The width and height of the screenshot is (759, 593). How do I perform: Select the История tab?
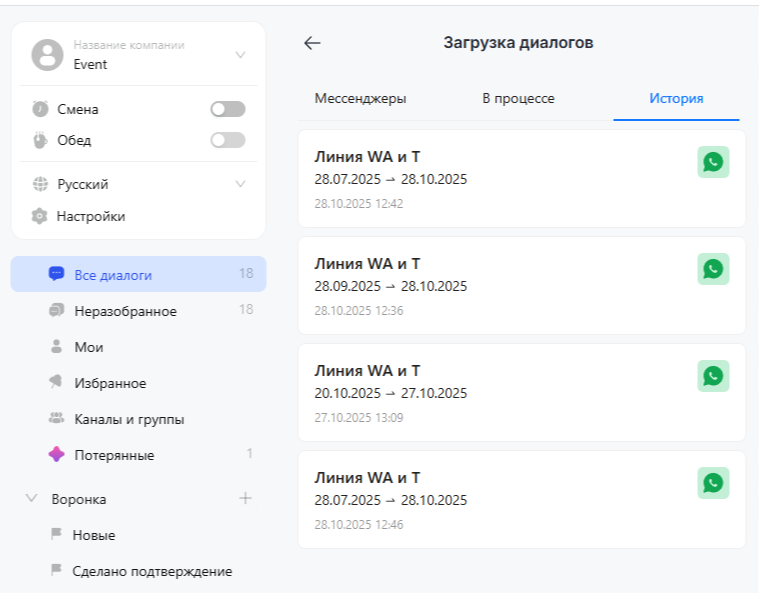[676, 98]
